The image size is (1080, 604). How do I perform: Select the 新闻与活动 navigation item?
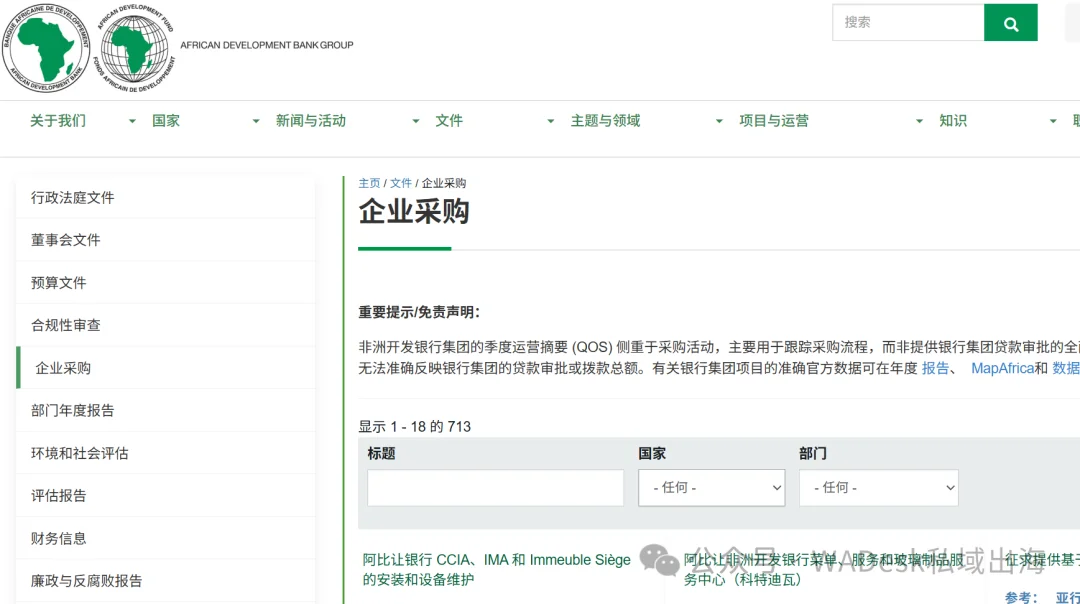point(311,120)
